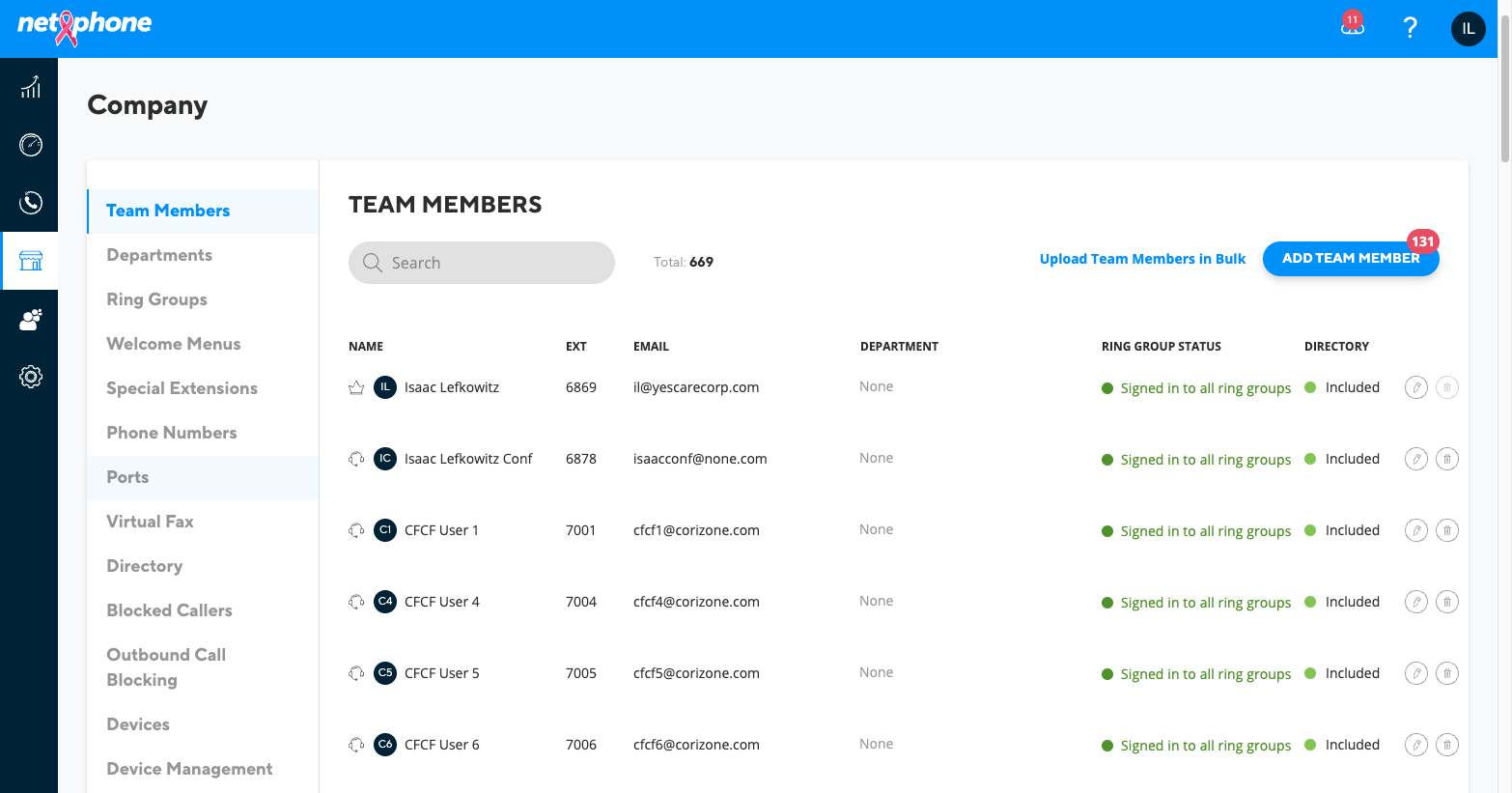
Task: Click the crown icon beside Isaac Lefkowitz
Action: tap(356, 387)
